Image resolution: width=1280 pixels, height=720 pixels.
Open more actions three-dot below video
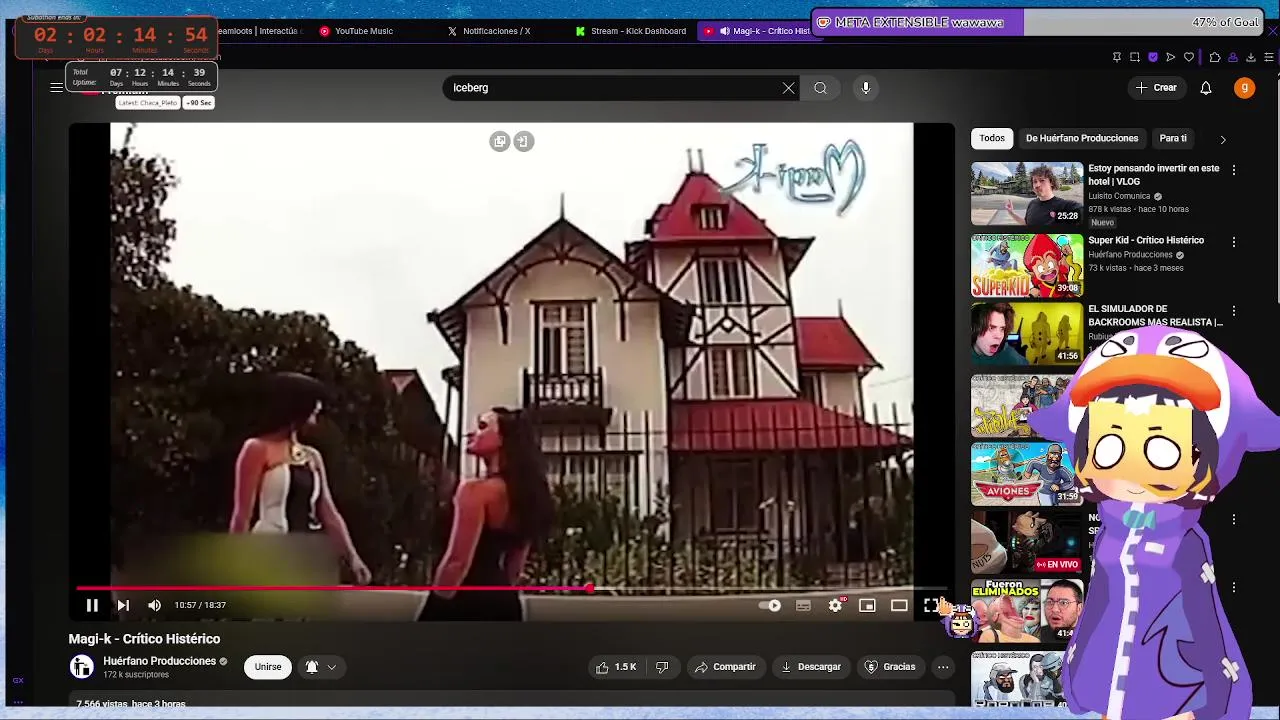point(943,667)
